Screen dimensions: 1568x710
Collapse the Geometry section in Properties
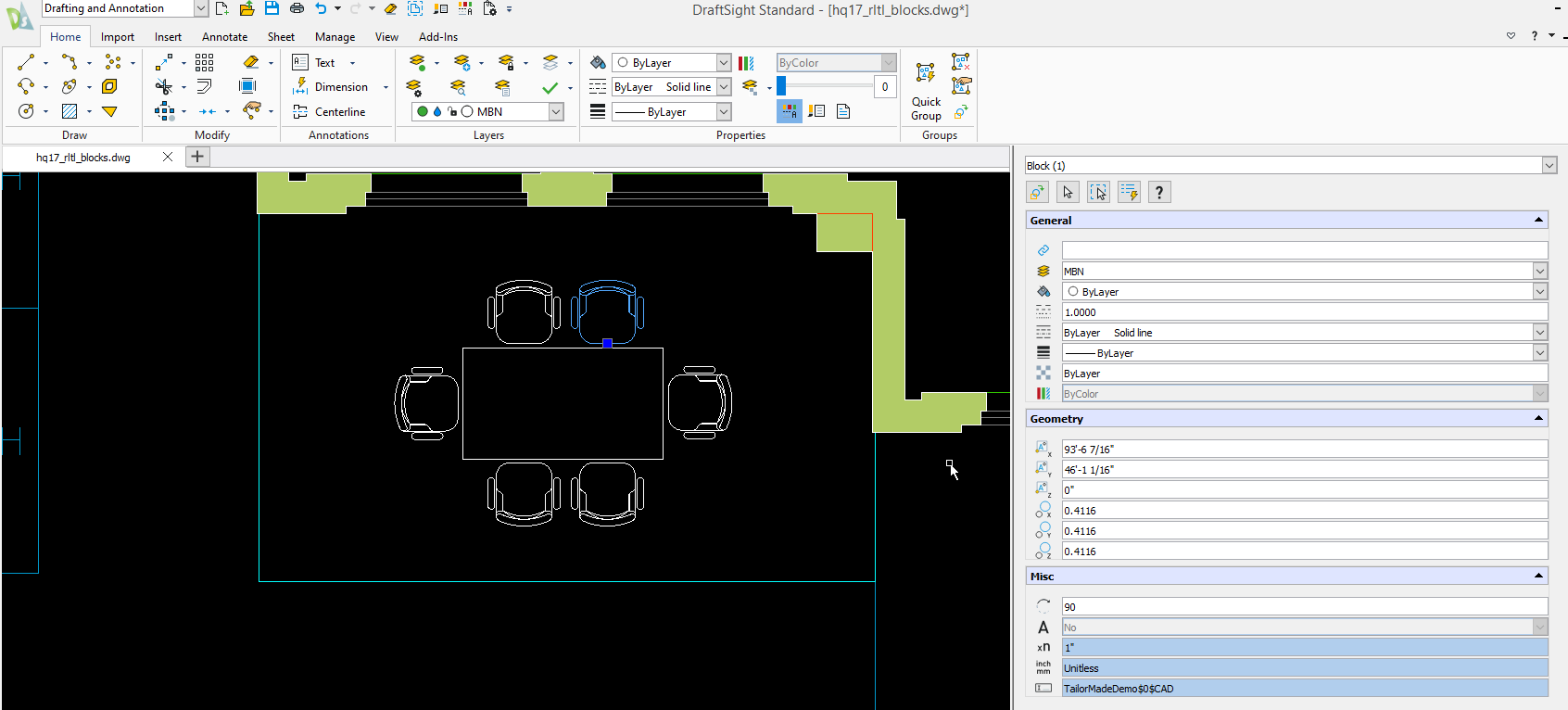click(x=1538, y=418)
